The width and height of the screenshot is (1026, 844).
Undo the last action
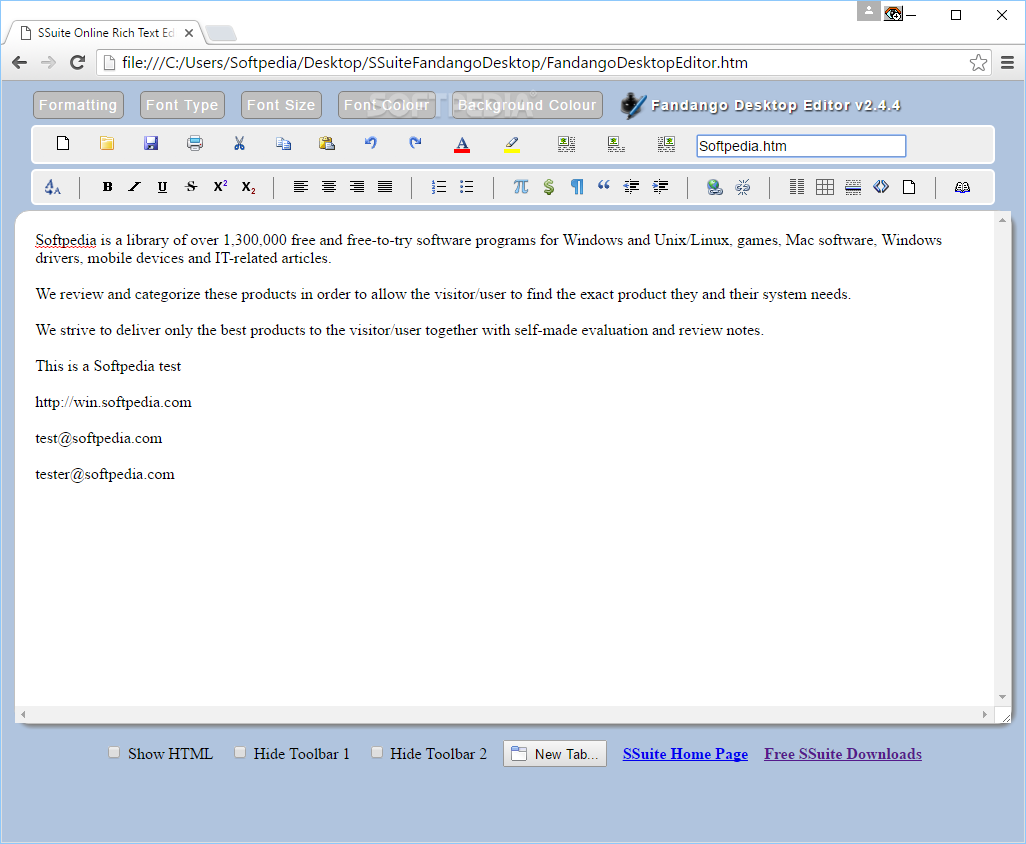point(371,143)
